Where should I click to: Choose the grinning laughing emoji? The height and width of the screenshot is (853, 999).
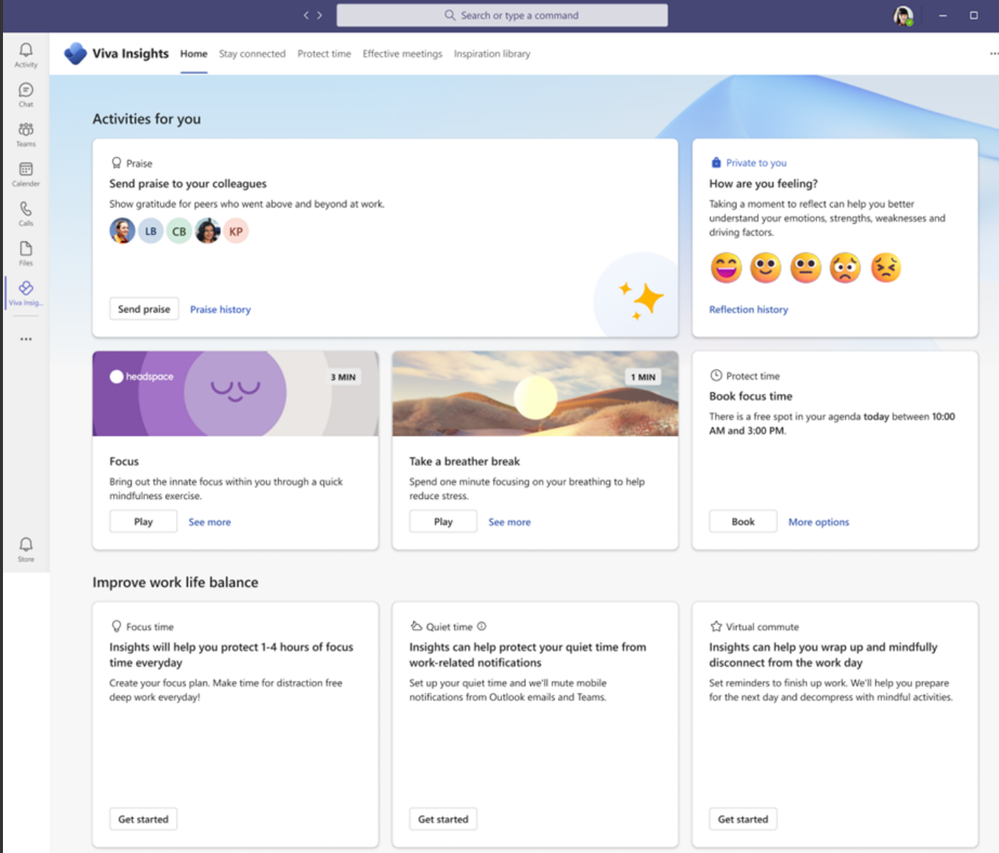[726, 268]
